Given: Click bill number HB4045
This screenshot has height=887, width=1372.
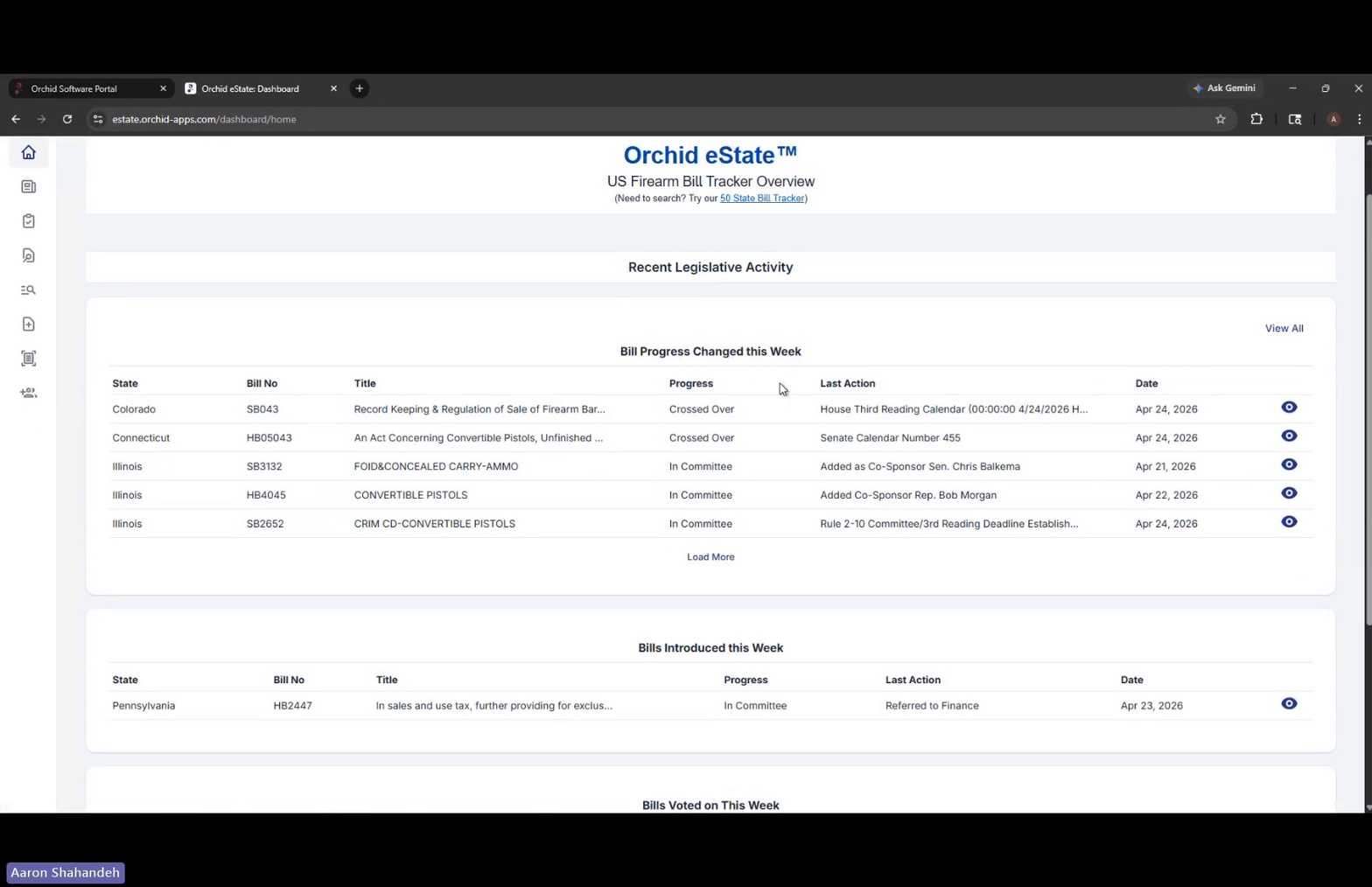Looking at the screenshot, I should click(266, 495).
